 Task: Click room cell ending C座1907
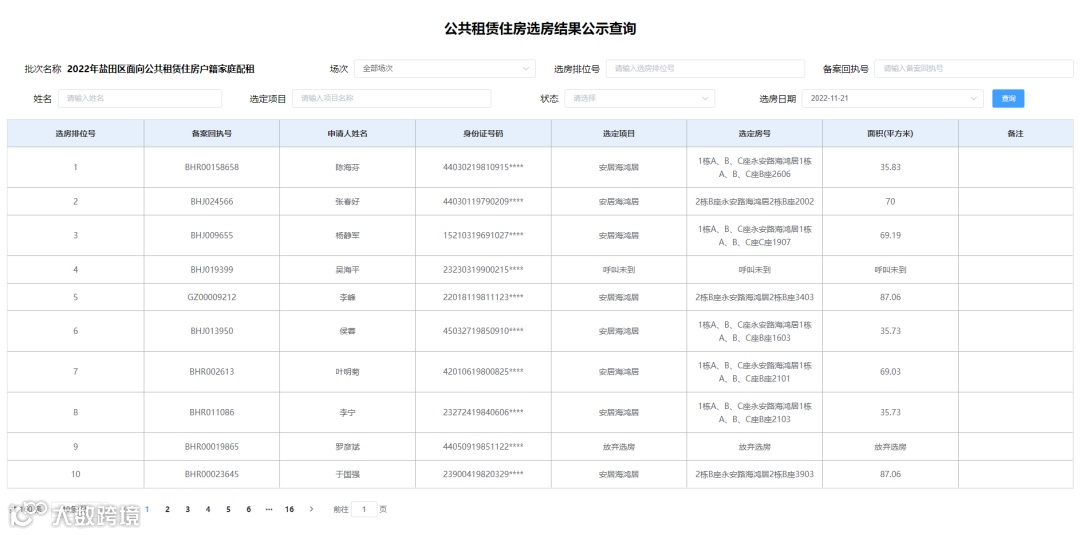pyautogui.click(x=754, y=235)
